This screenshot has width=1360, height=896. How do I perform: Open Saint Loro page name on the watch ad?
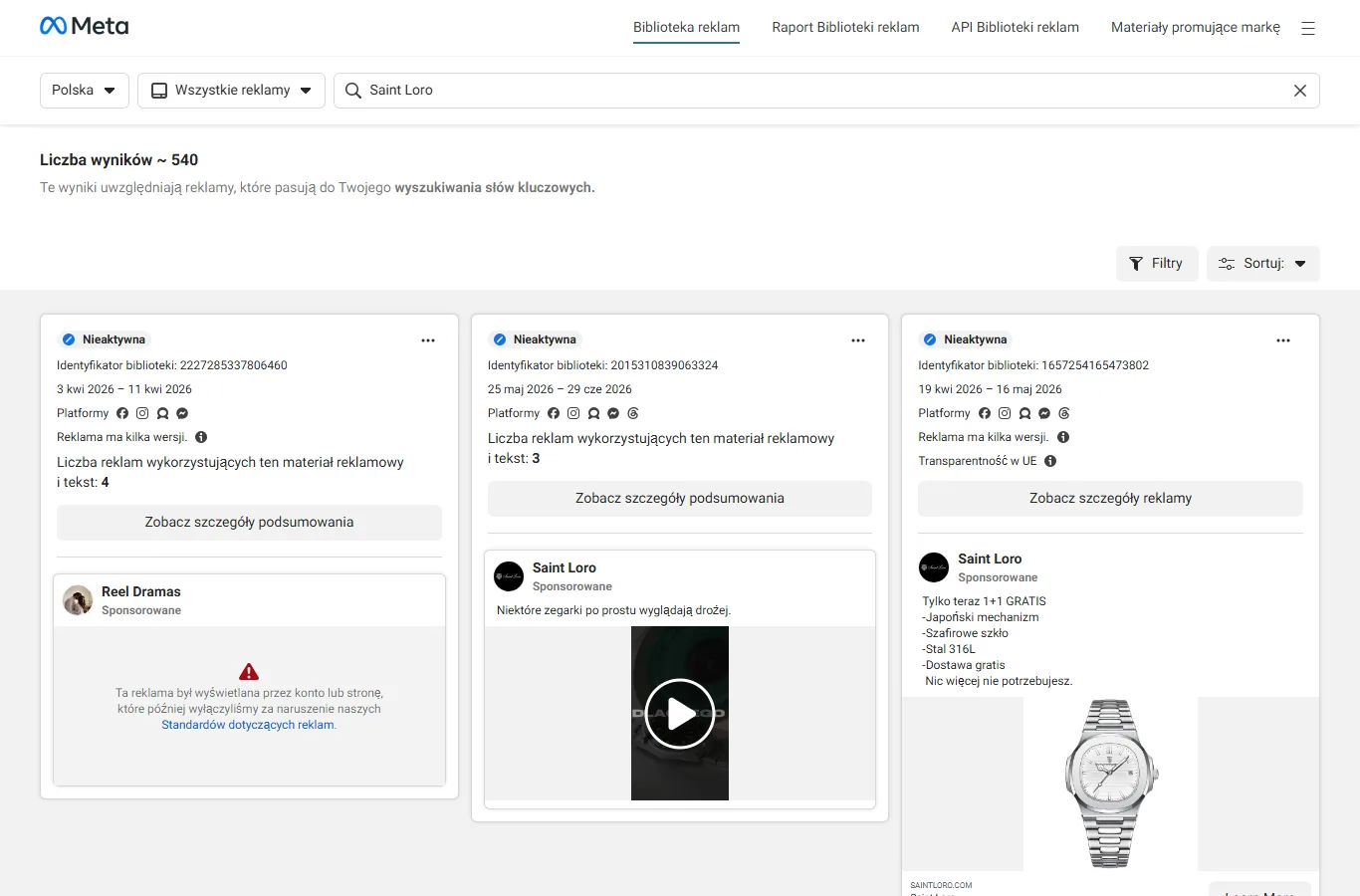tap(990, 559)
